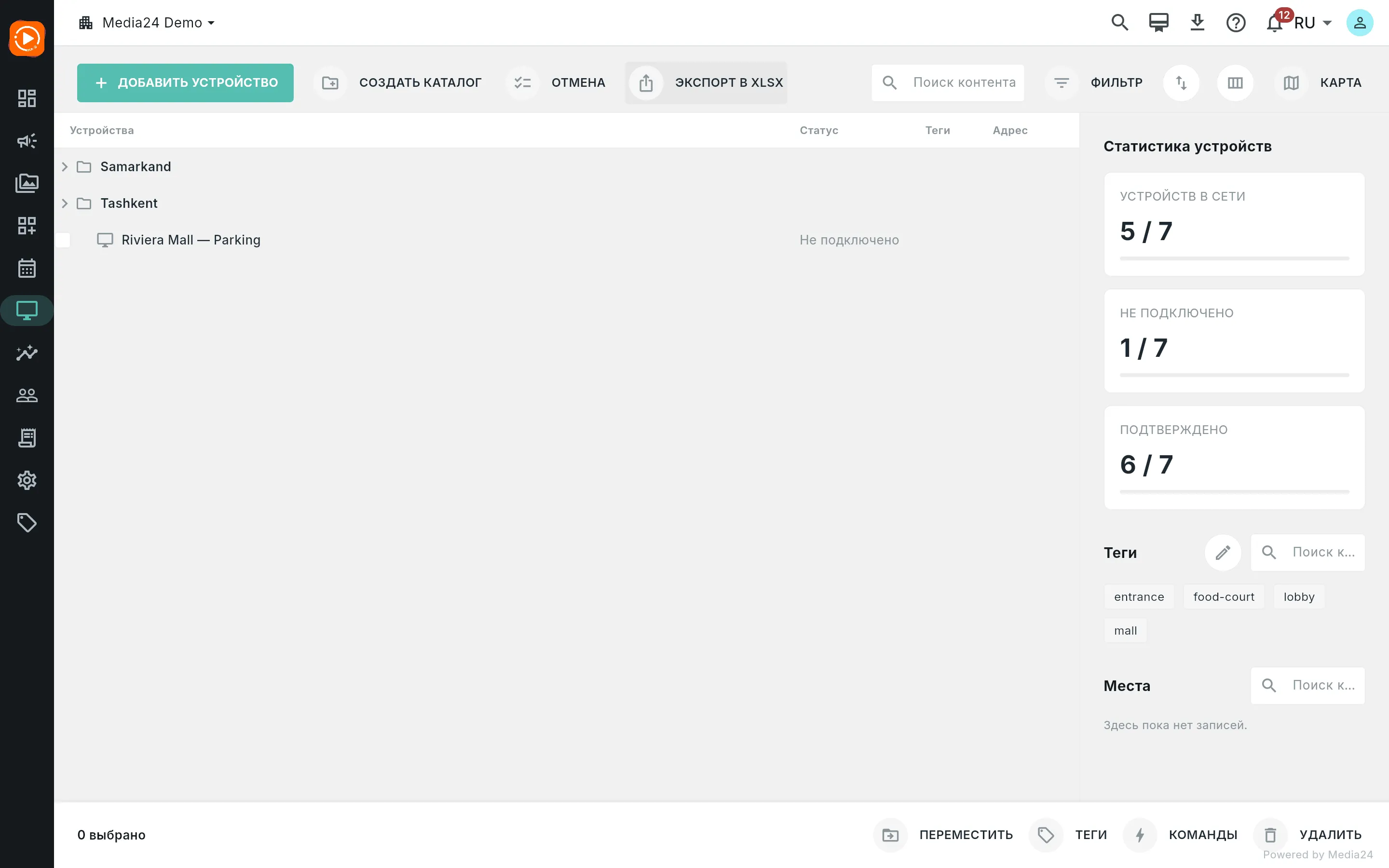Click the notifications bell icon
The height and width of the screenshot is (868, 1389).
pos(1274,23)
